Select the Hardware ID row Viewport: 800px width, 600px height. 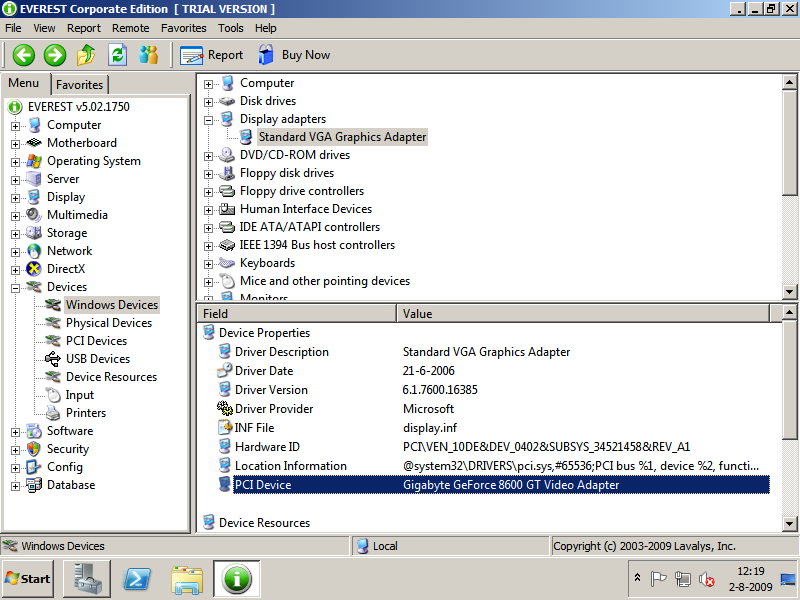[484, 447]
